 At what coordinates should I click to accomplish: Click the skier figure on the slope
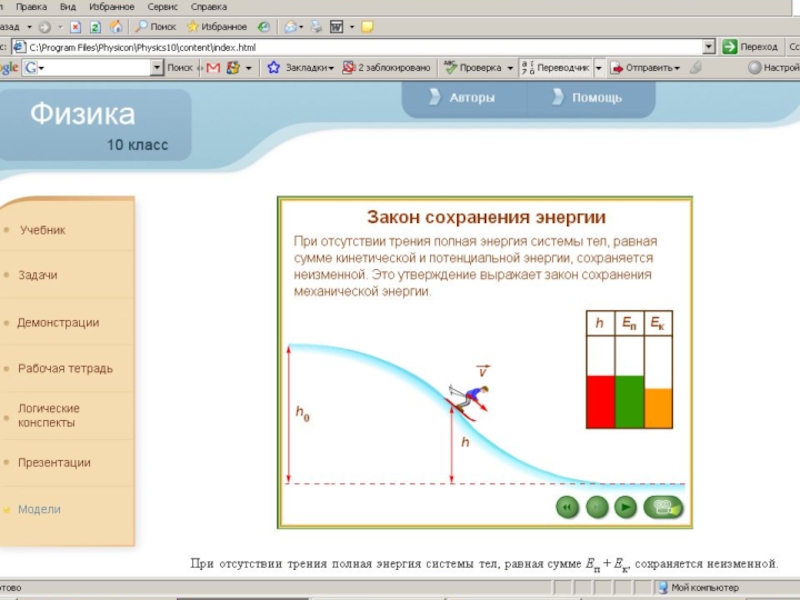[x=469, y=400]
